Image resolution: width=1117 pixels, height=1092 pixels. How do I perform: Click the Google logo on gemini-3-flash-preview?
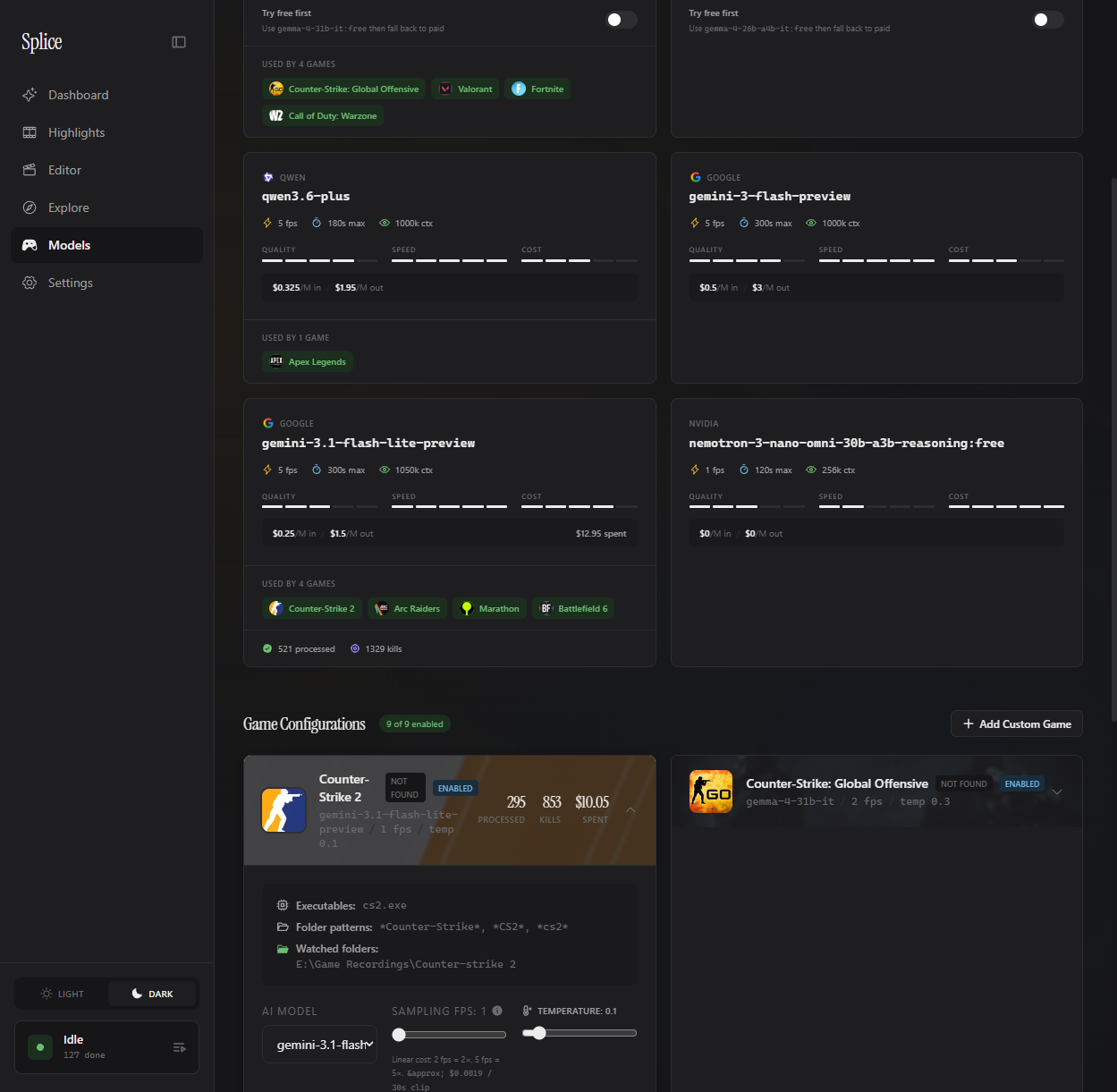pos(695,177)
